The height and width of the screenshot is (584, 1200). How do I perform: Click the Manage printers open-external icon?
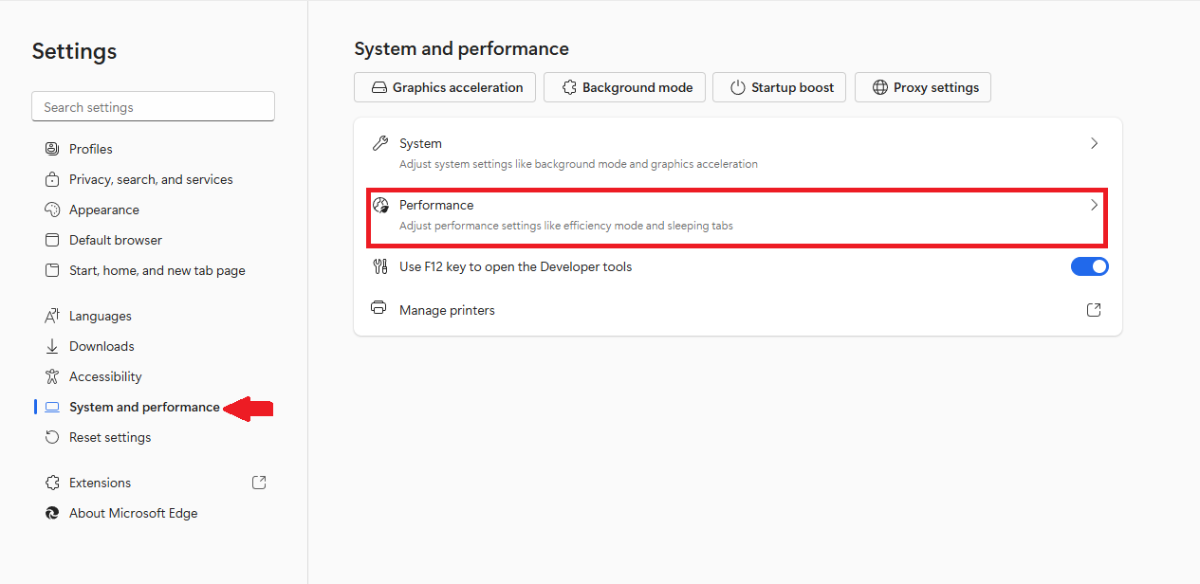tap(1094, 310)
